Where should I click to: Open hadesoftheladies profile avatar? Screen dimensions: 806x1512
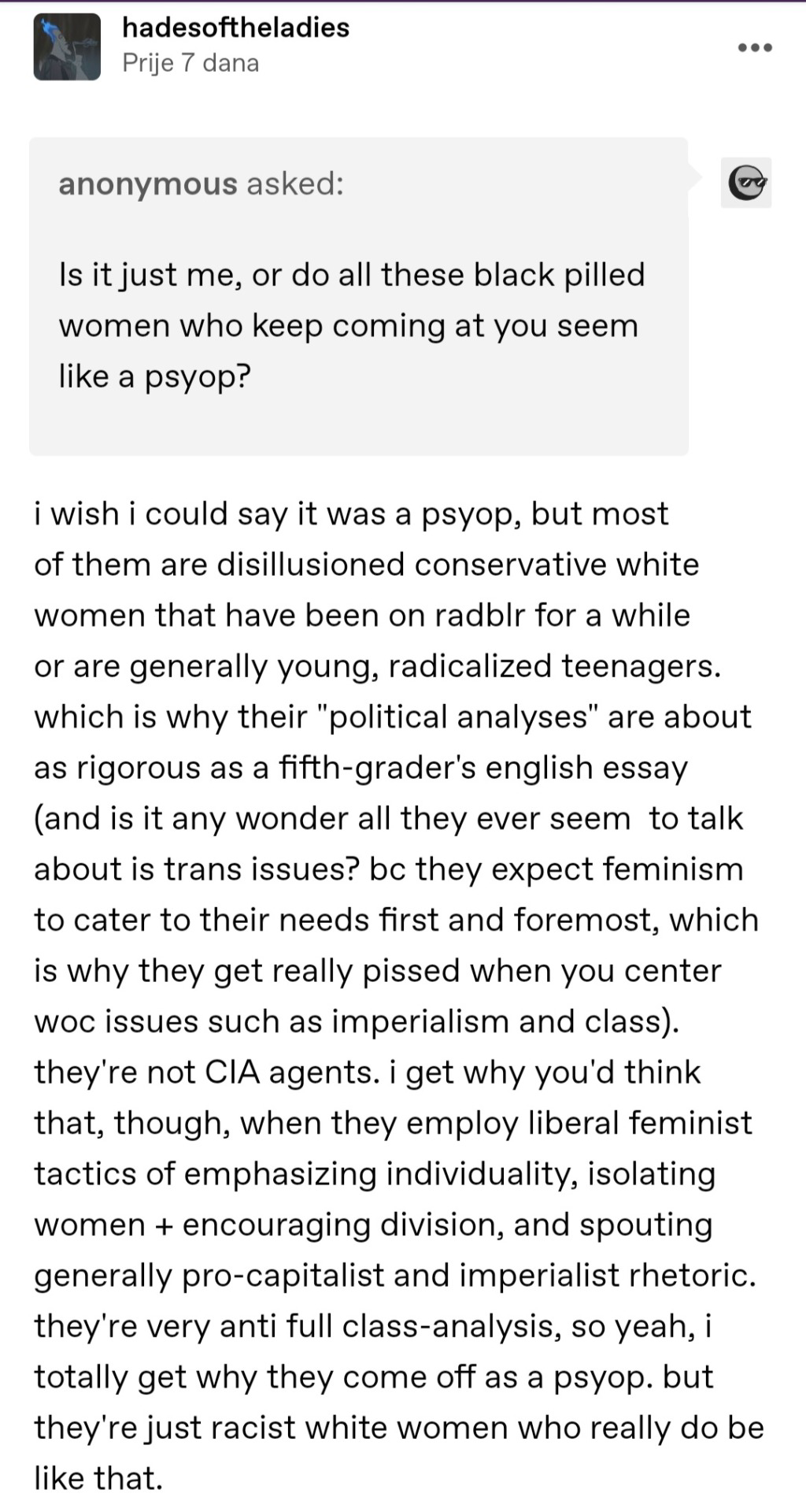(x=67, y=47)
